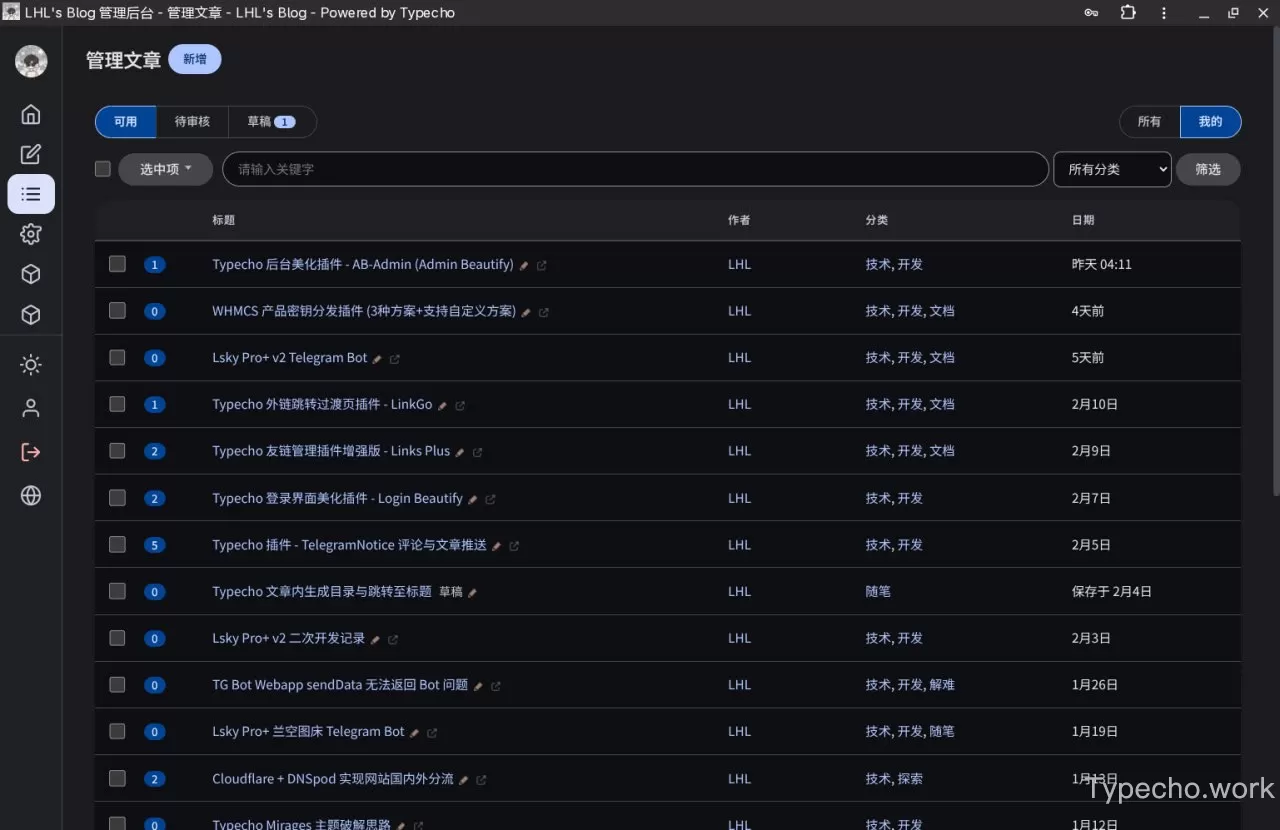Open the write post pencil sidebar icon
The width and height of the screenshot is (1280, 830).
(31, 154)
